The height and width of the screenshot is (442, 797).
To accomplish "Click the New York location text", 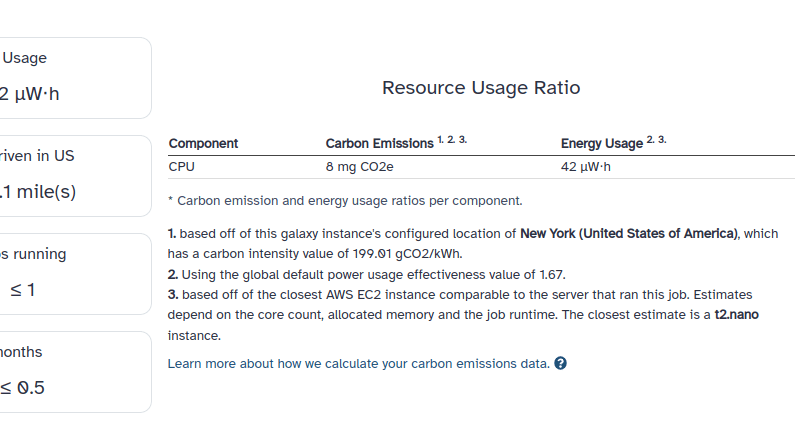I will (x=629, y=234).
